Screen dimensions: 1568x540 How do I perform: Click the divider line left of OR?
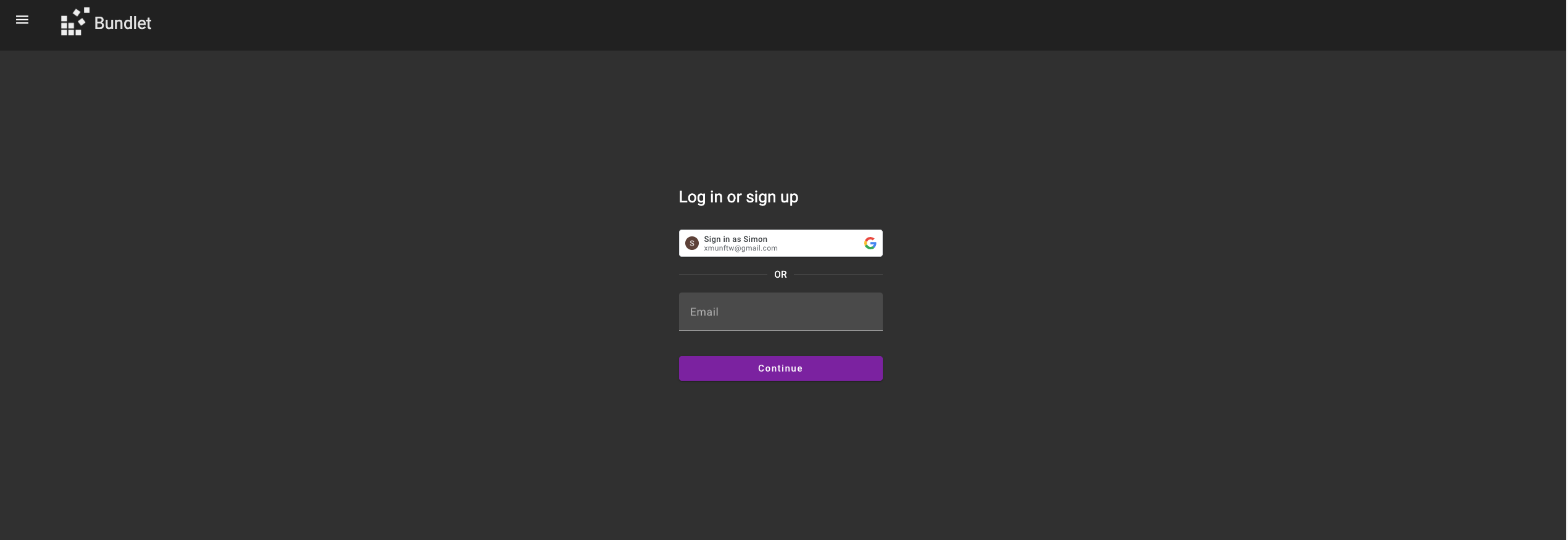(x=723, y=274)
